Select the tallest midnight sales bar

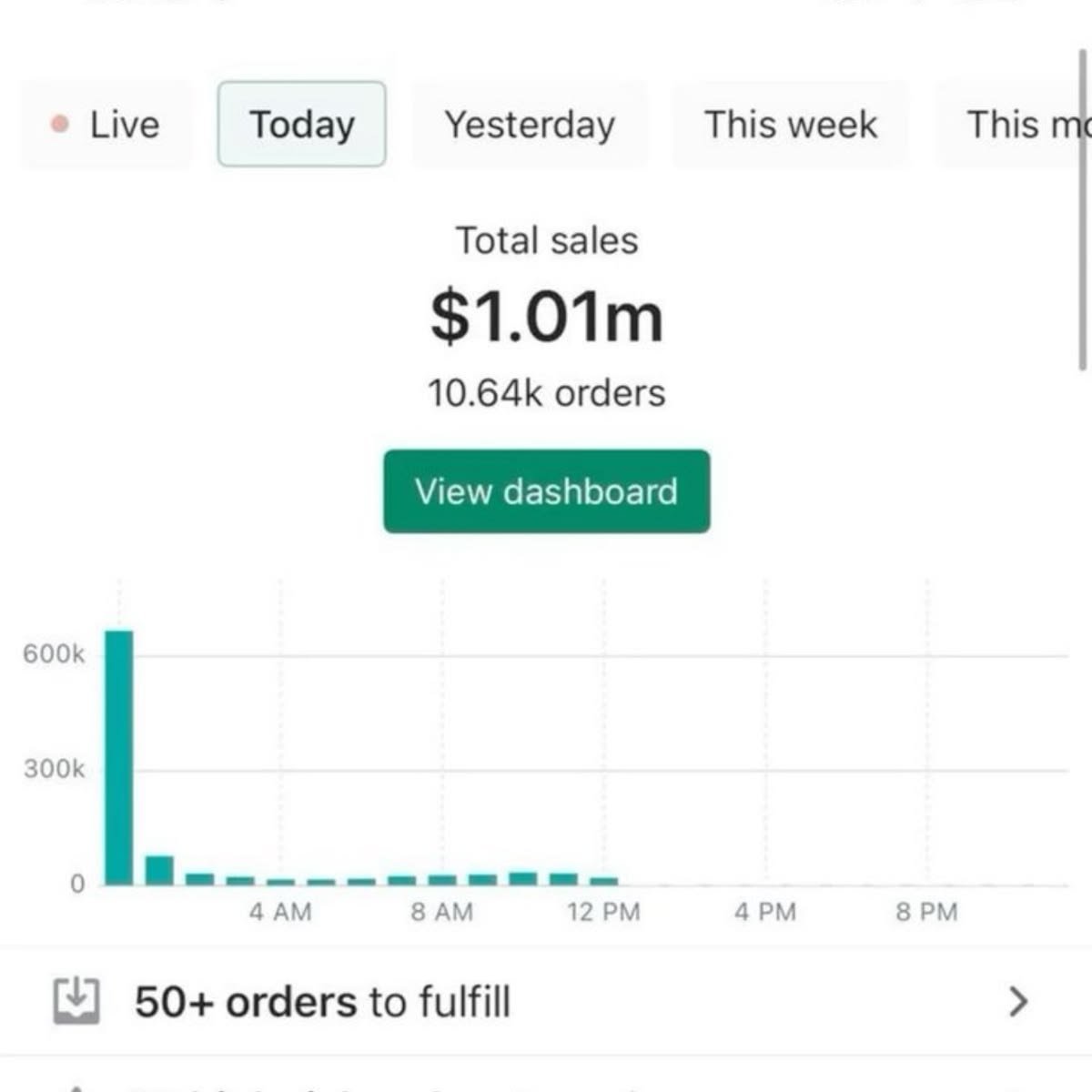click(118, 757)
